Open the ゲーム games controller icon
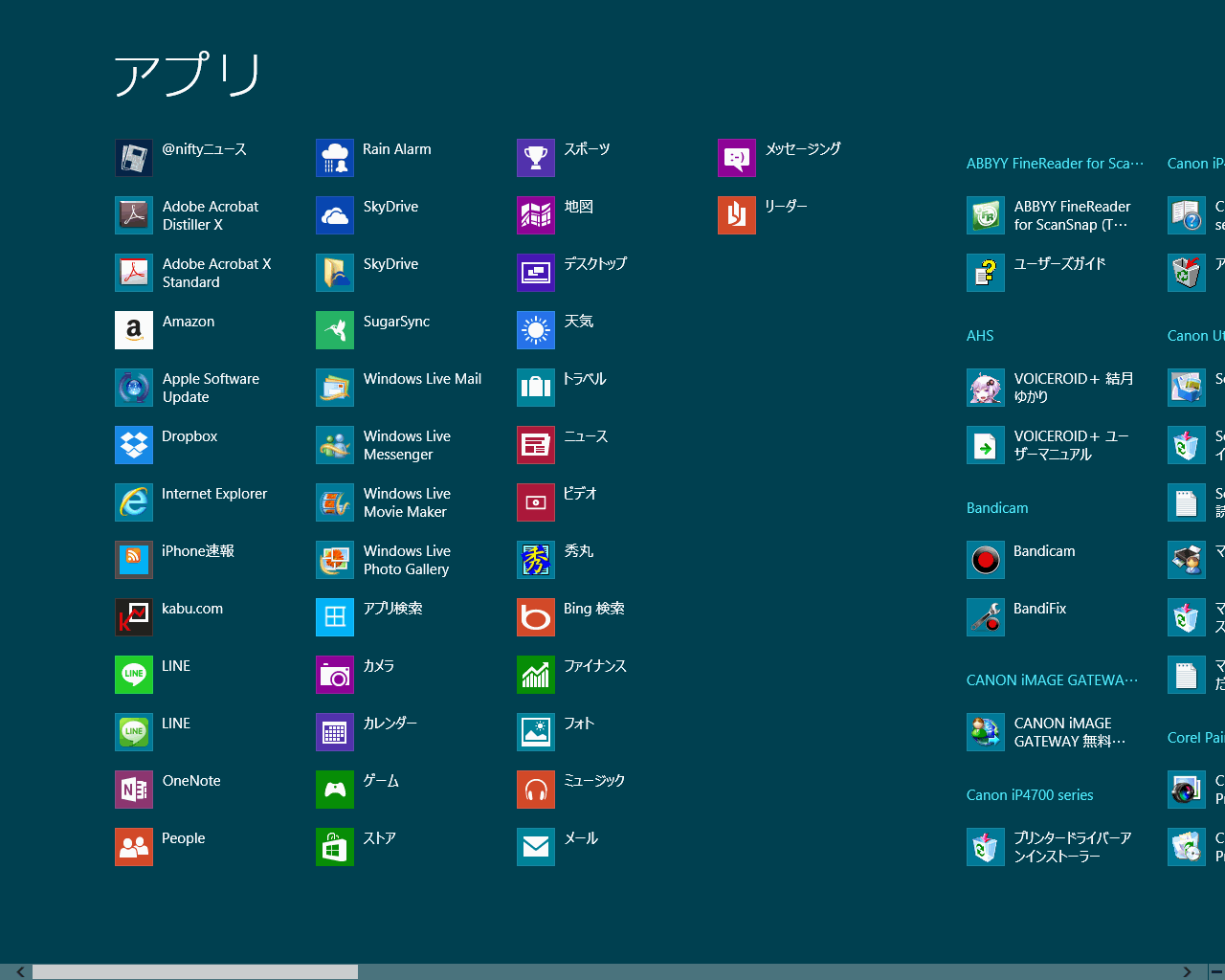Viewport: 1225px width, 980px height. (335, 790)
